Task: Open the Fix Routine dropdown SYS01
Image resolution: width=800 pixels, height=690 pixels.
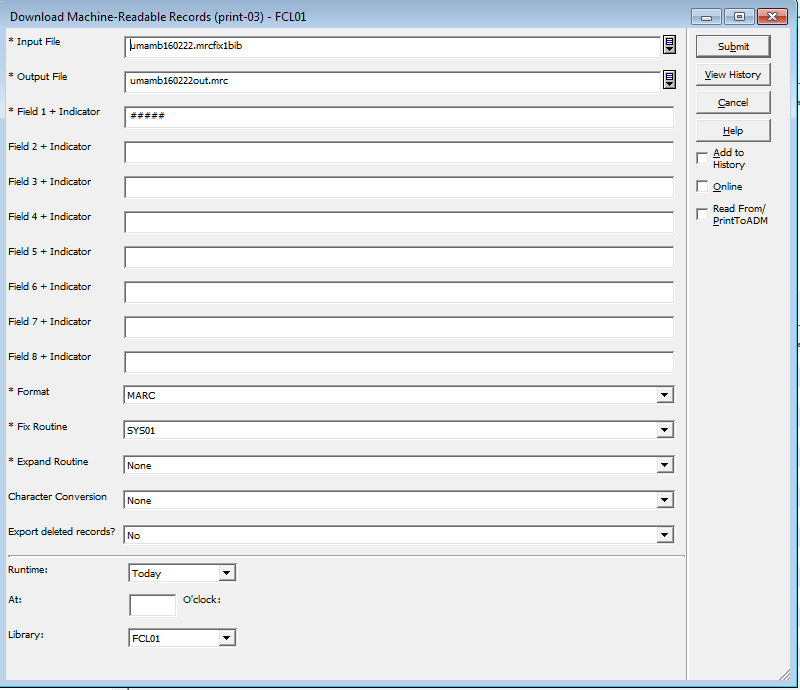Action: pyautogui.click(x=664, y=431)
